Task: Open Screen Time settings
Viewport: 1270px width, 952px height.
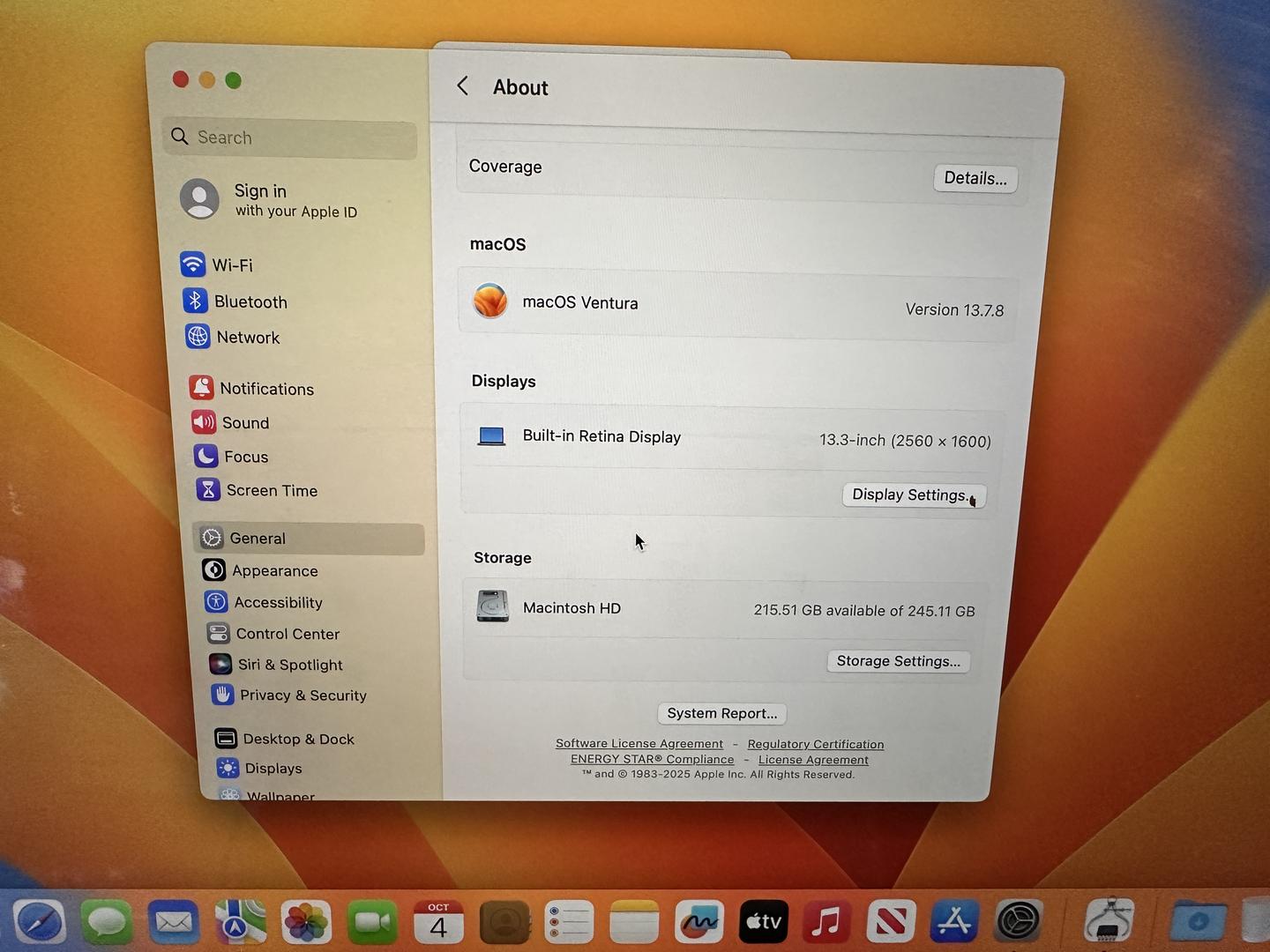Action: click(x=271, y=490)
